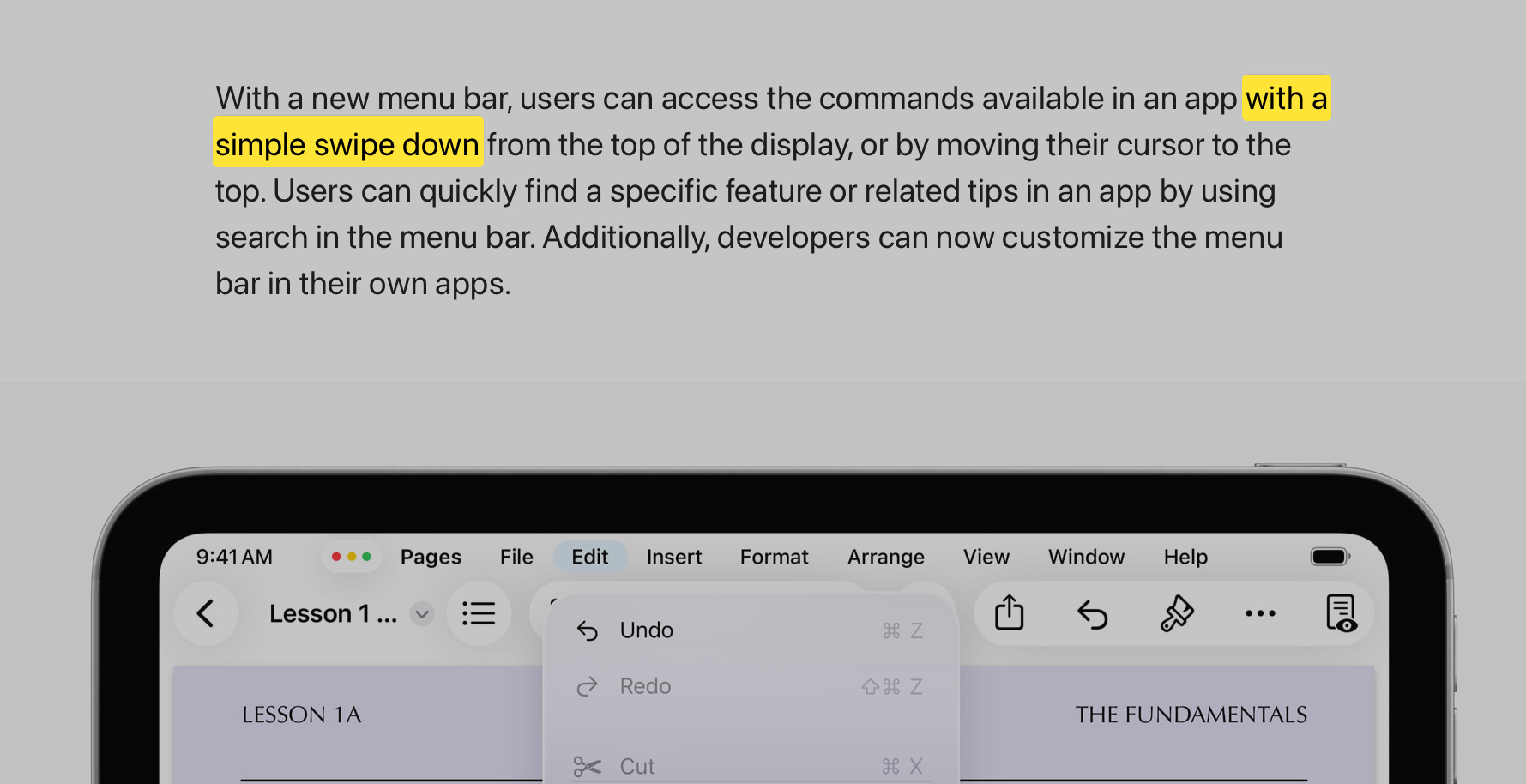The width and height of the screenshot is (1526, 784).
Task: Tap the Share icon in the toolbar
Action: (x=1010, y=613)
